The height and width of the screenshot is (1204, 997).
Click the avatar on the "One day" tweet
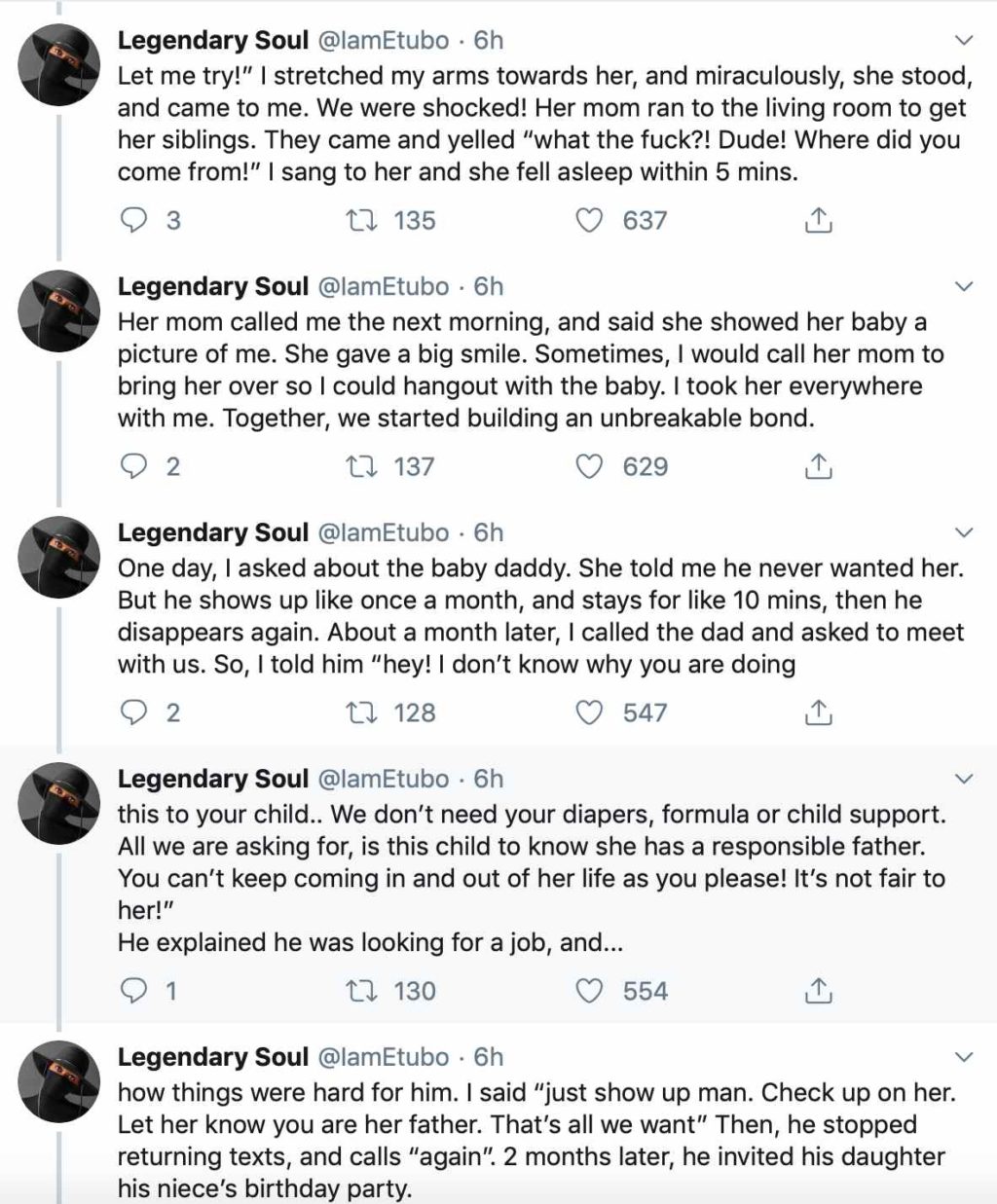[60, 557]
